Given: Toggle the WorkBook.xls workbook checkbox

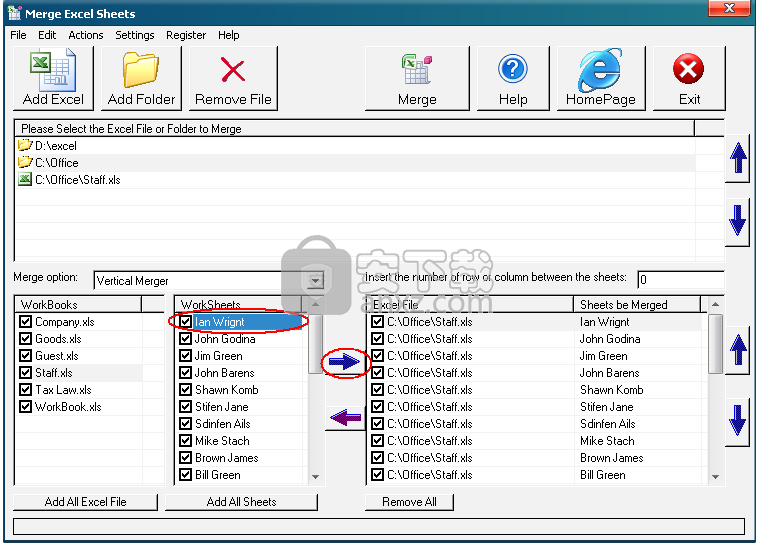Looking at the screenshot, I should coord(25,407).
